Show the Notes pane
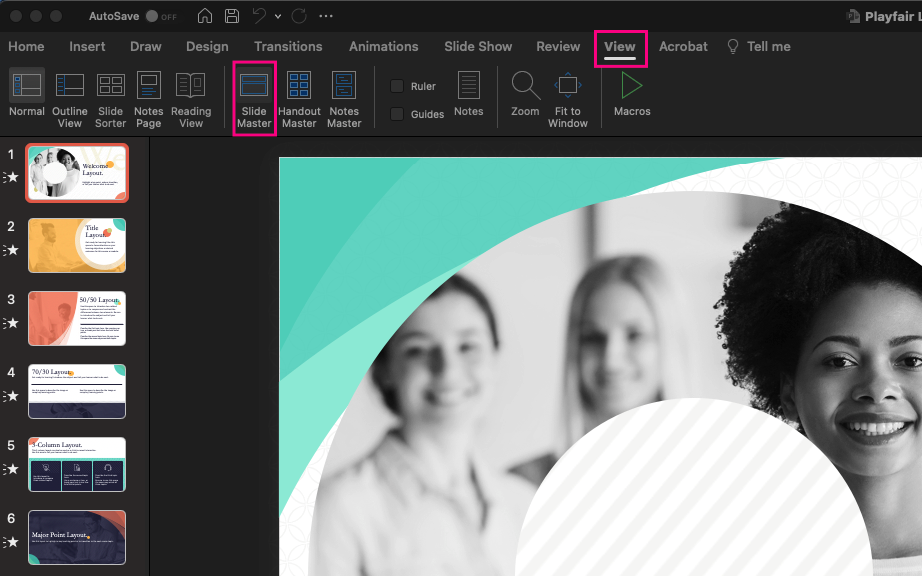 pyautogui.click(x=468, y=95)
